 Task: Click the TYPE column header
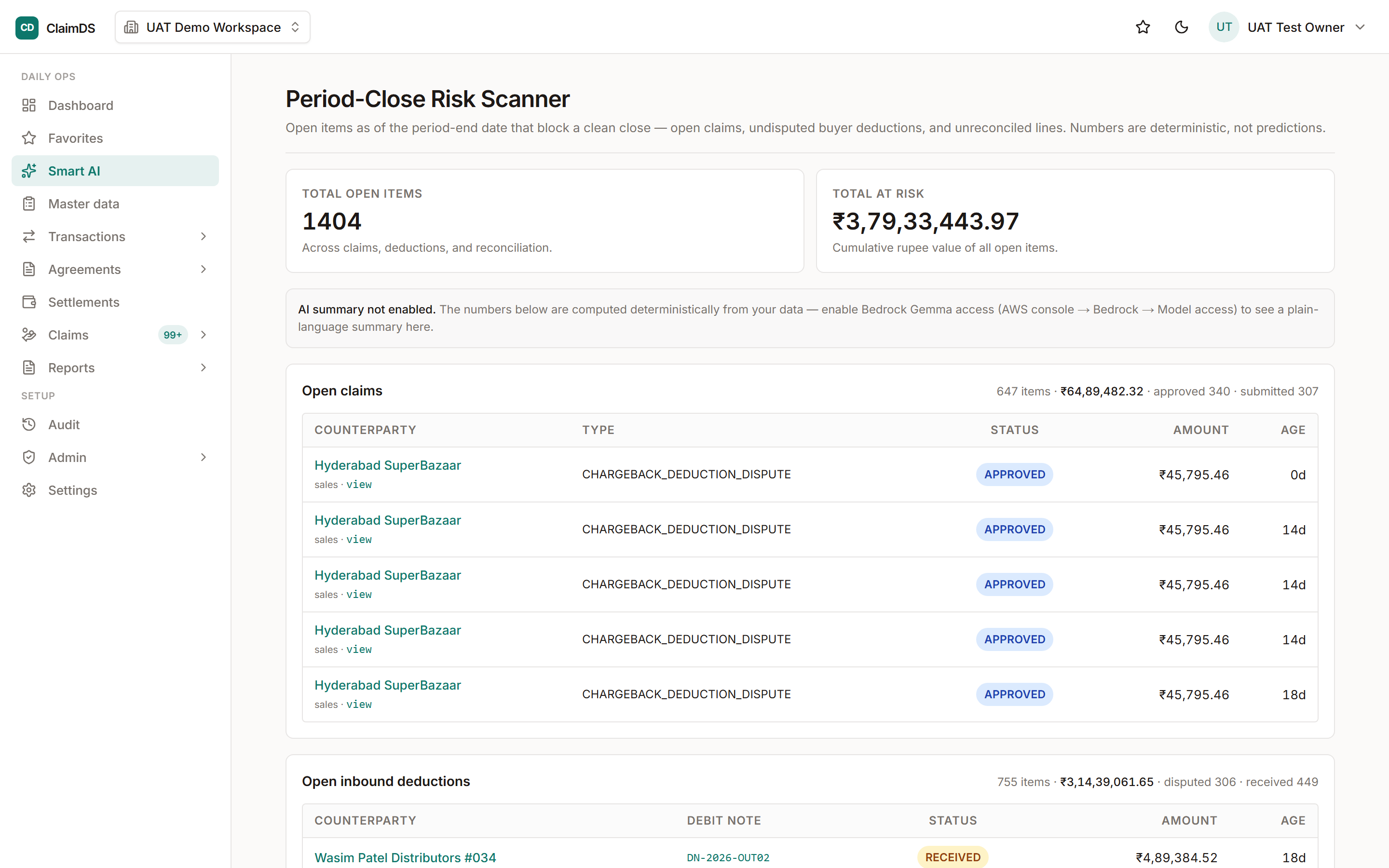598,429
